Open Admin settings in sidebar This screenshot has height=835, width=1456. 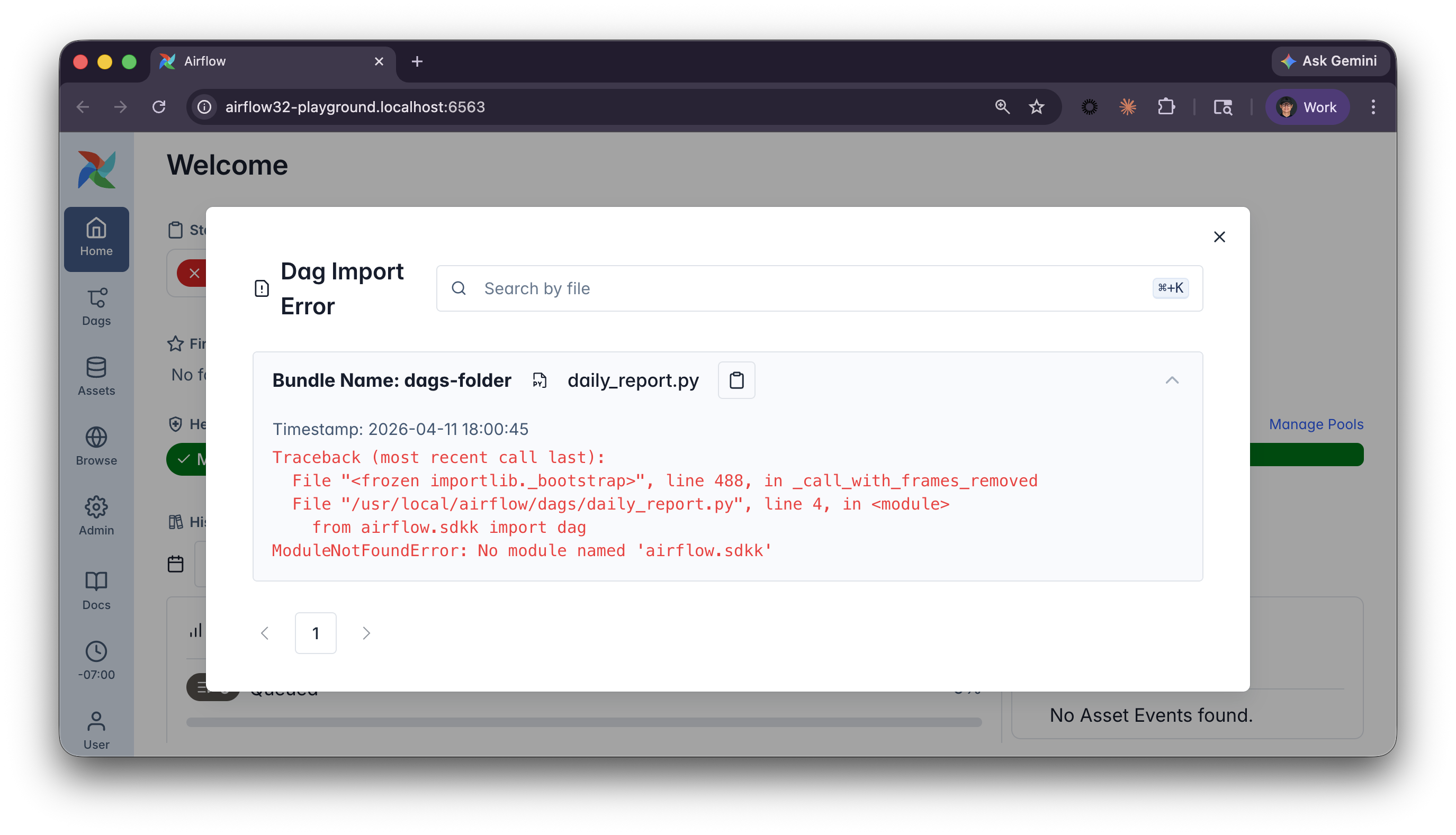coord(96,516)
